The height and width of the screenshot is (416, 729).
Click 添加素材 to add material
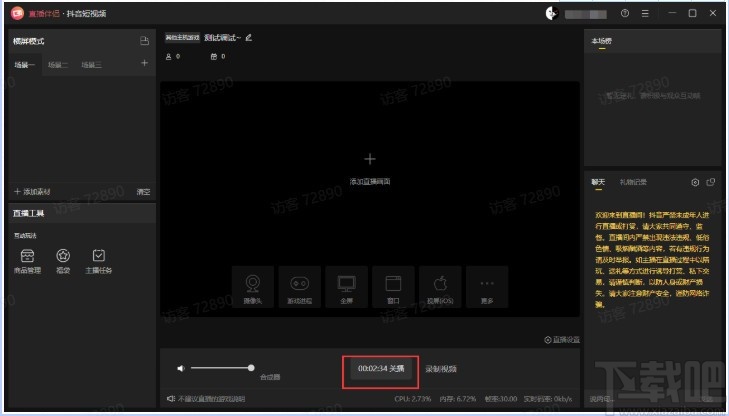(32, 191)
